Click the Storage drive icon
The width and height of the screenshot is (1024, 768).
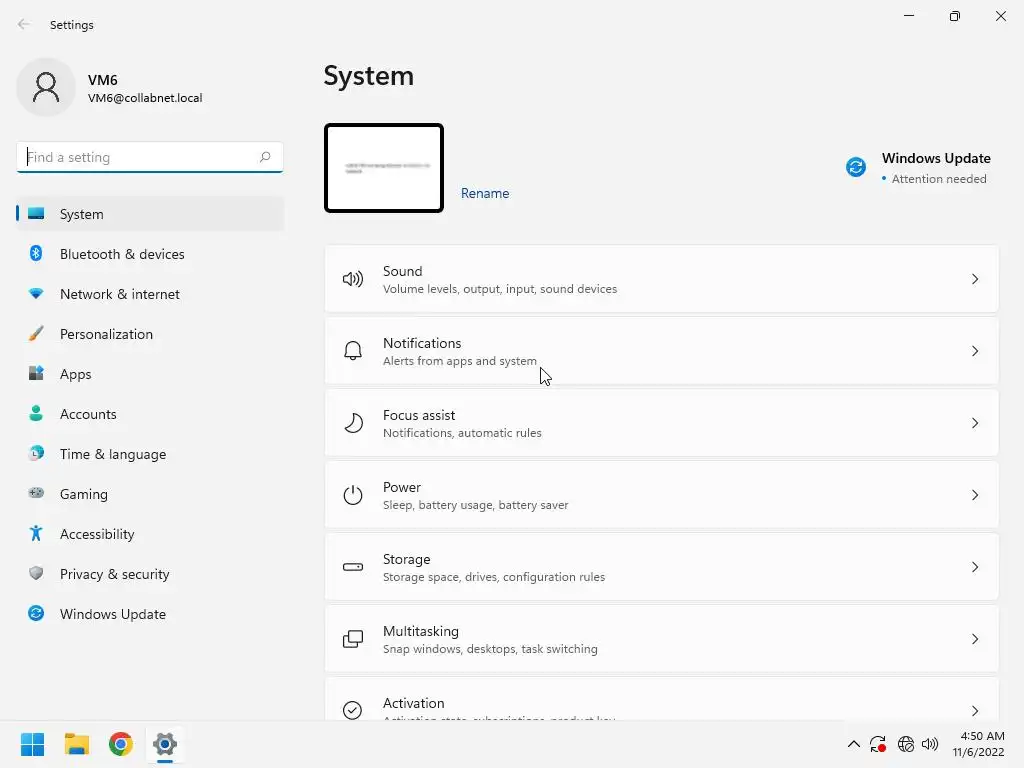click(x=353, y=567)
